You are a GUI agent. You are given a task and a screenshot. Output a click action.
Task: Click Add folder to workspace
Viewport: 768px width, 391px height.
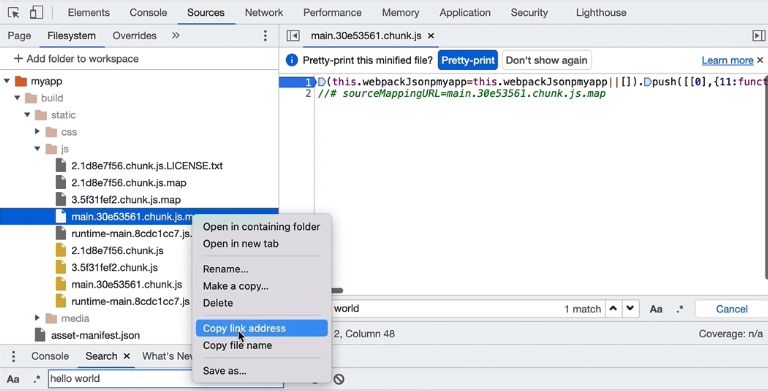click(82, 59)
